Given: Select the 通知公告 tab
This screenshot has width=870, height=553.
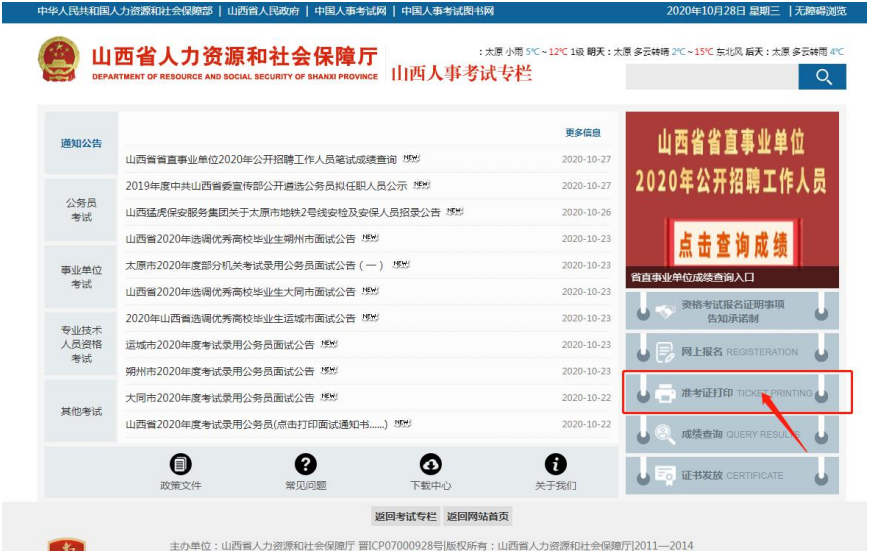Looking at the screenshot, I should (81, 143).
